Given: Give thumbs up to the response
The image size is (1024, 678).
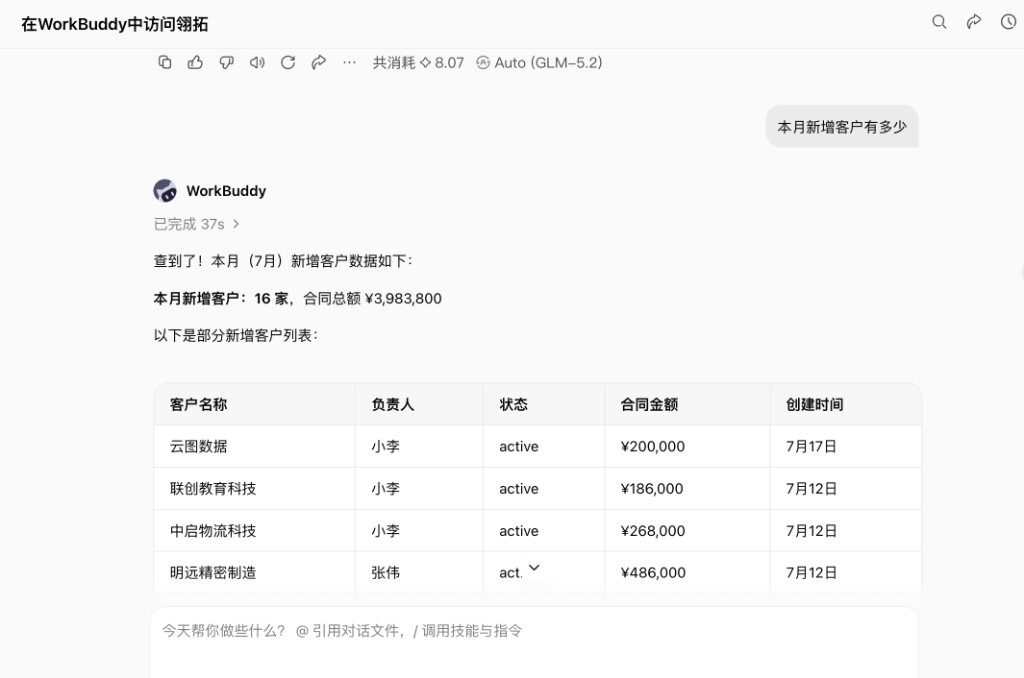Looking at the screenshot, I should [x=195, y=62].
